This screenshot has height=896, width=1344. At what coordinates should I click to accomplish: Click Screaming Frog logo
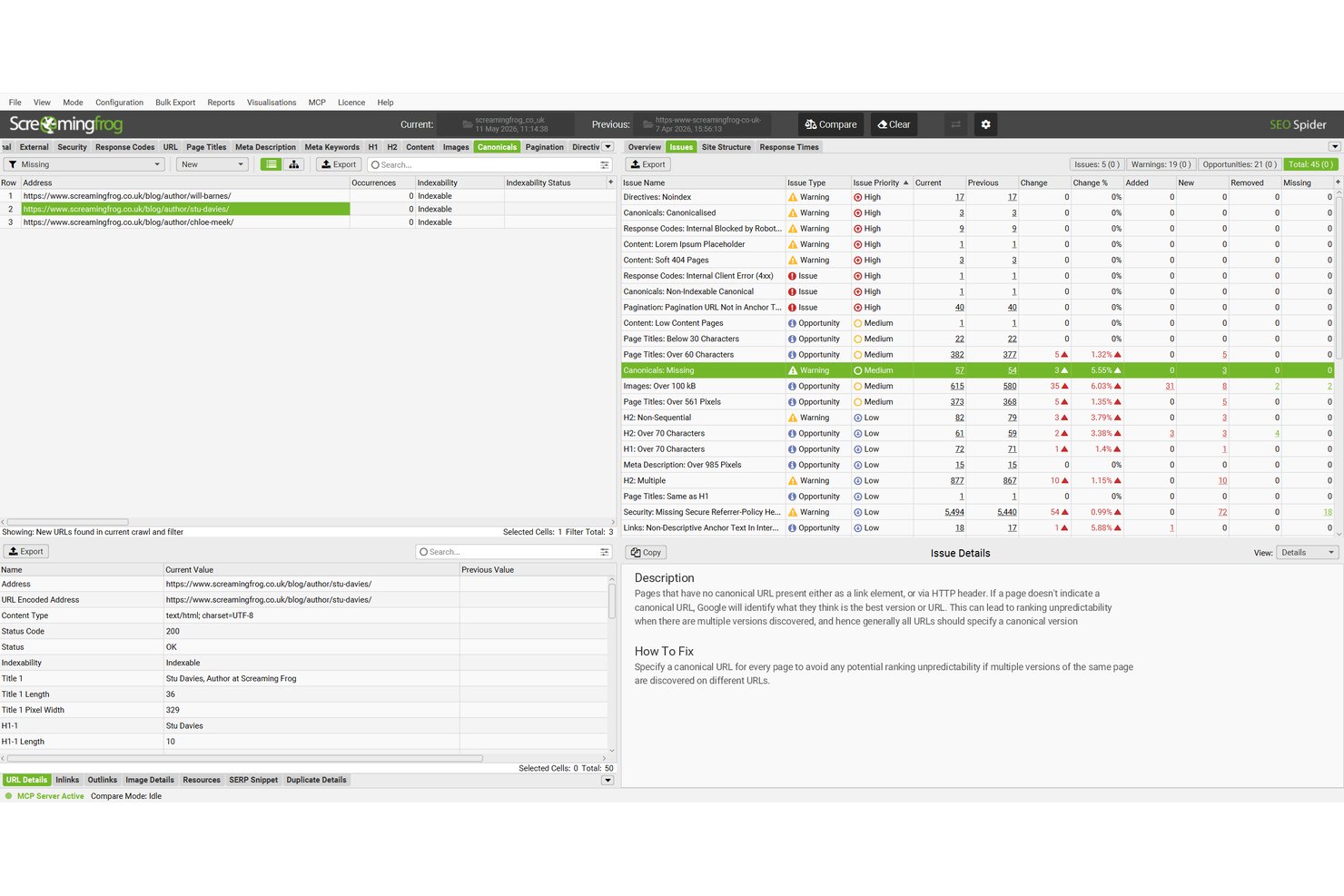pyautogui.click(x=65, y=124)
